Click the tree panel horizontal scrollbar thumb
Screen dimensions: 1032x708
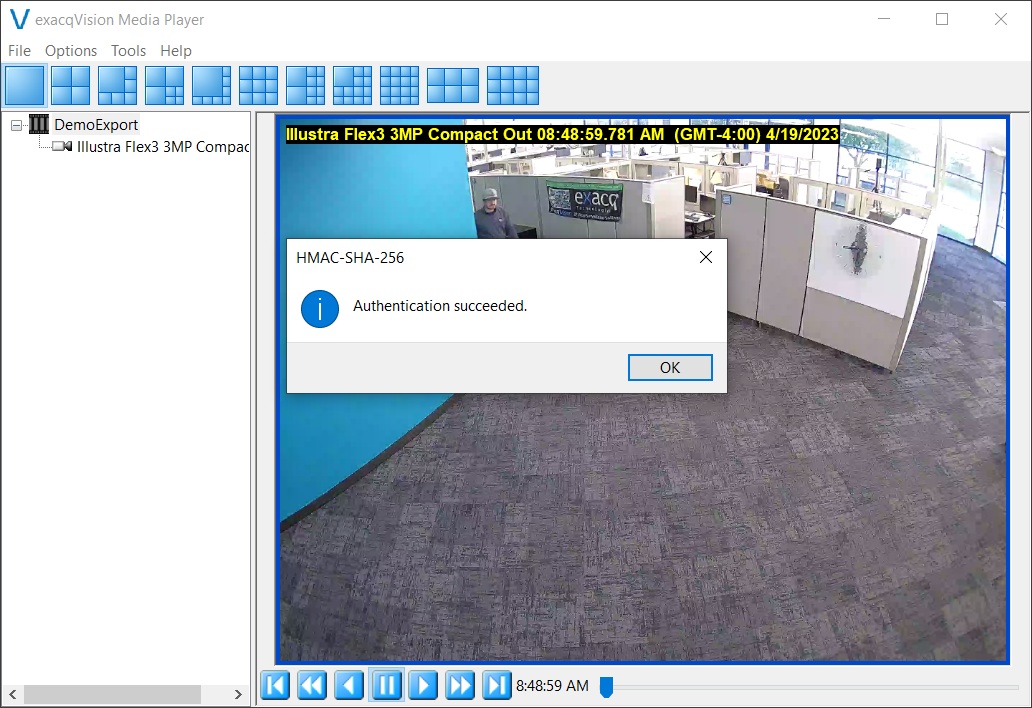coord(113,694)
